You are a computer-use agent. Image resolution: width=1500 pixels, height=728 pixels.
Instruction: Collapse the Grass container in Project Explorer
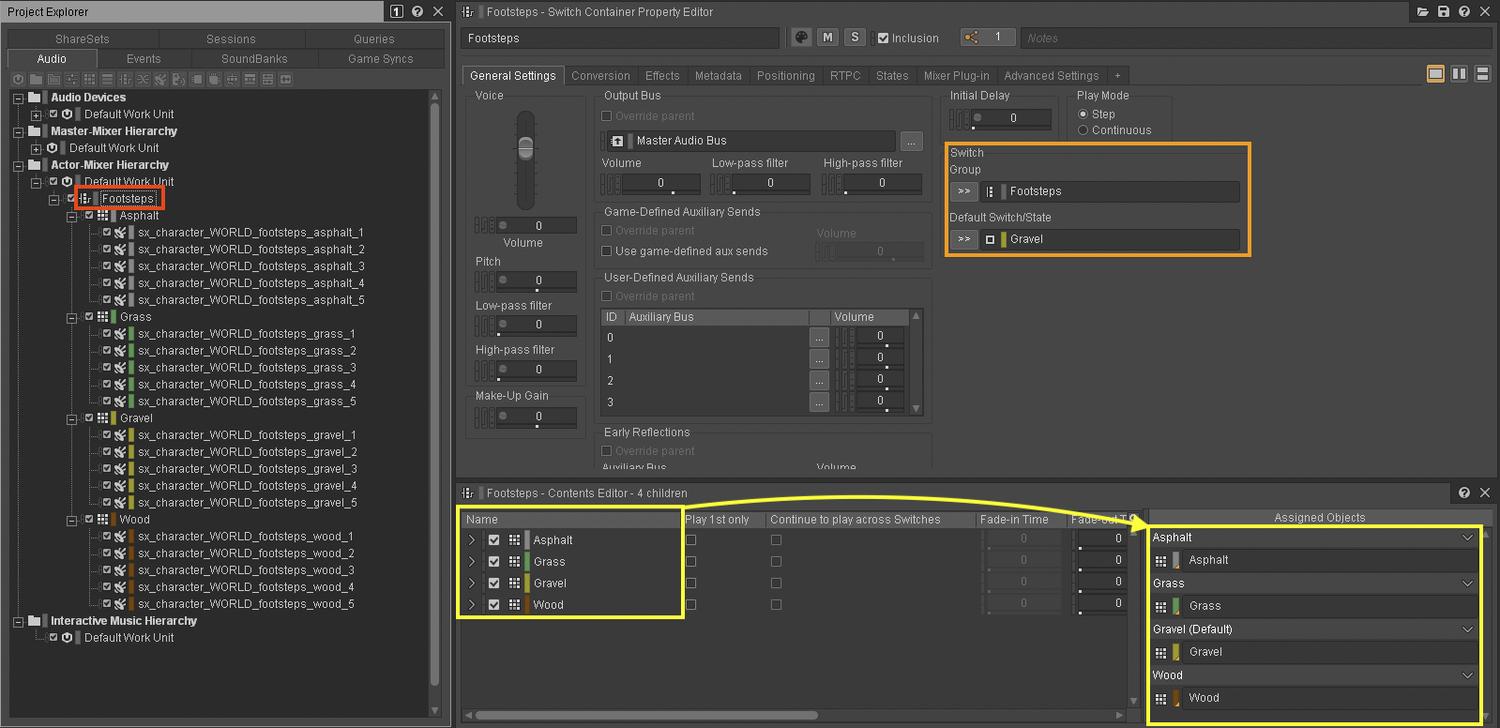73,316
